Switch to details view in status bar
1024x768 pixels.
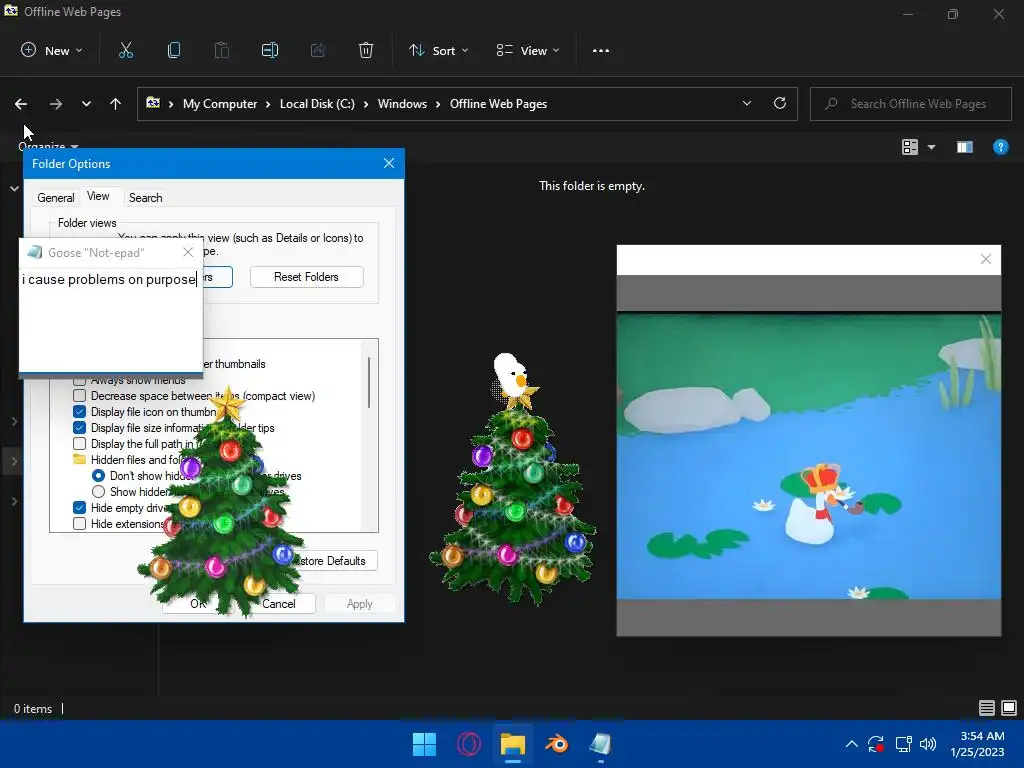click(x=987, y=708)
